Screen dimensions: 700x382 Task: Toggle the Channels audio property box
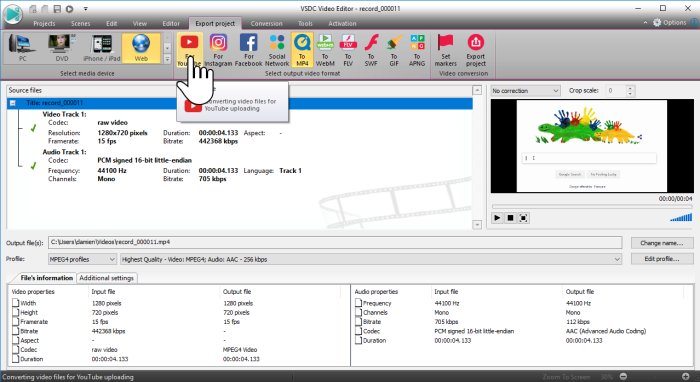[358, 312]
